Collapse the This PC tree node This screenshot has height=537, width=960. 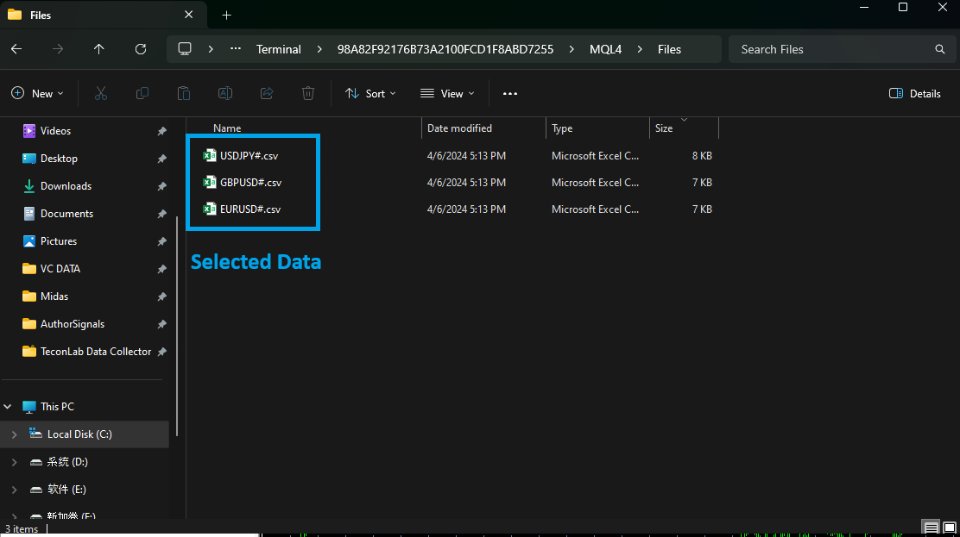point(7,407)
